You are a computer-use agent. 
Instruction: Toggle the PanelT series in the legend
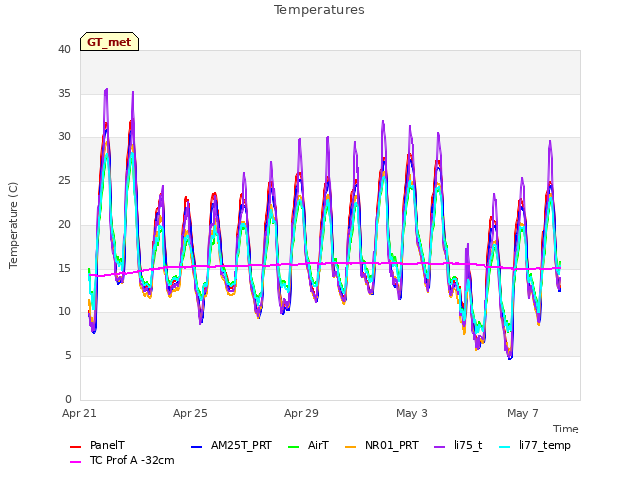point(98,445)
